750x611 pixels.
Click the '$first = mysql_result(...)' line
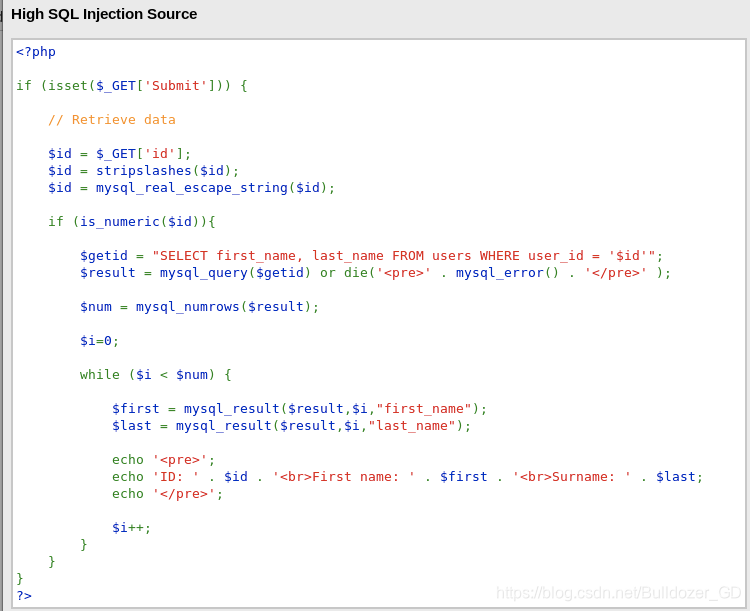click(299, 409)
